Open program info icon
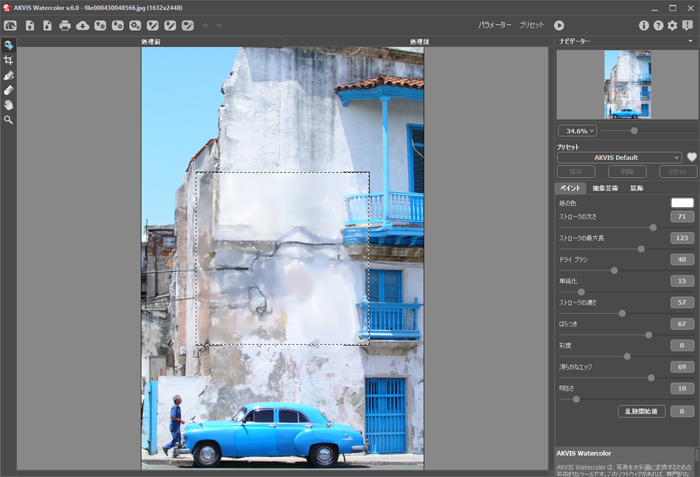The width and height of the screenshot is (700, 477). pos(643,25)
